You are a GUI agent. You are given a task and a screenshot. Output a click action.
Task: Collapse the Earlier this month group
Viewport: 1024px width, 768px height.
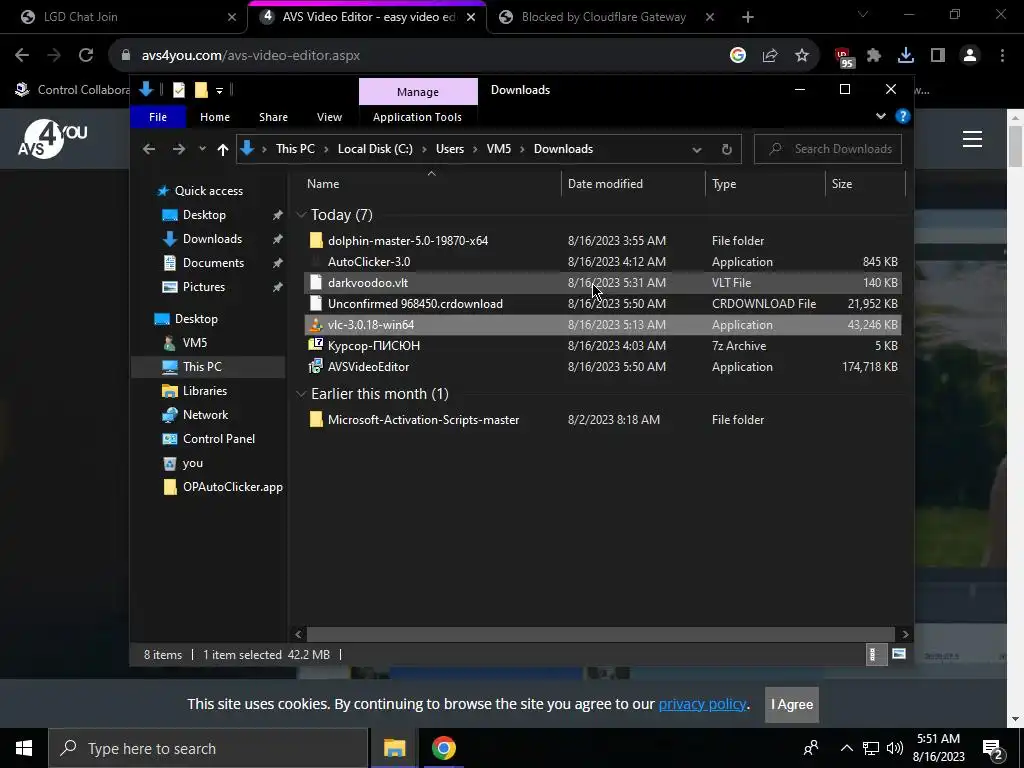[x=301, y=394]
